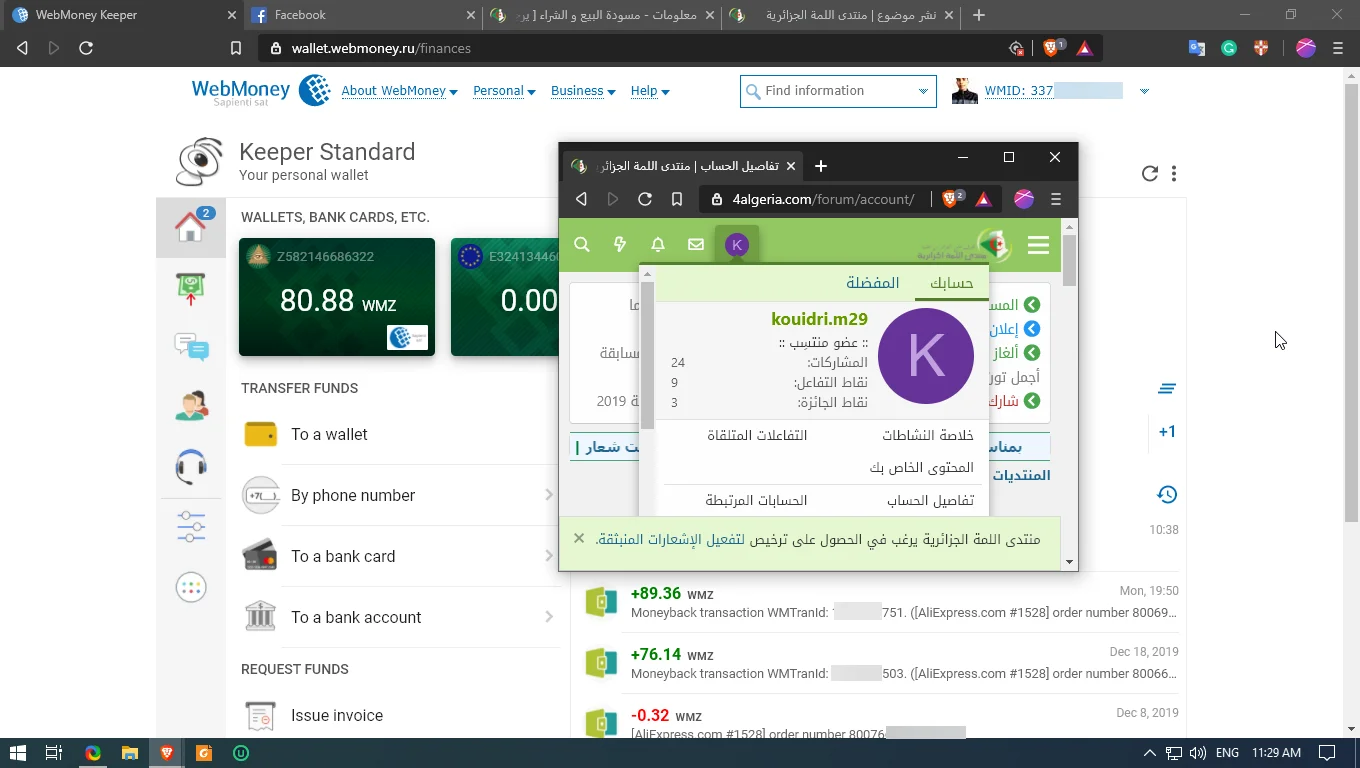Dismiss the forum notification permission banner
1360x768 pixels.
pyautogui.click(x=579, y=538)
